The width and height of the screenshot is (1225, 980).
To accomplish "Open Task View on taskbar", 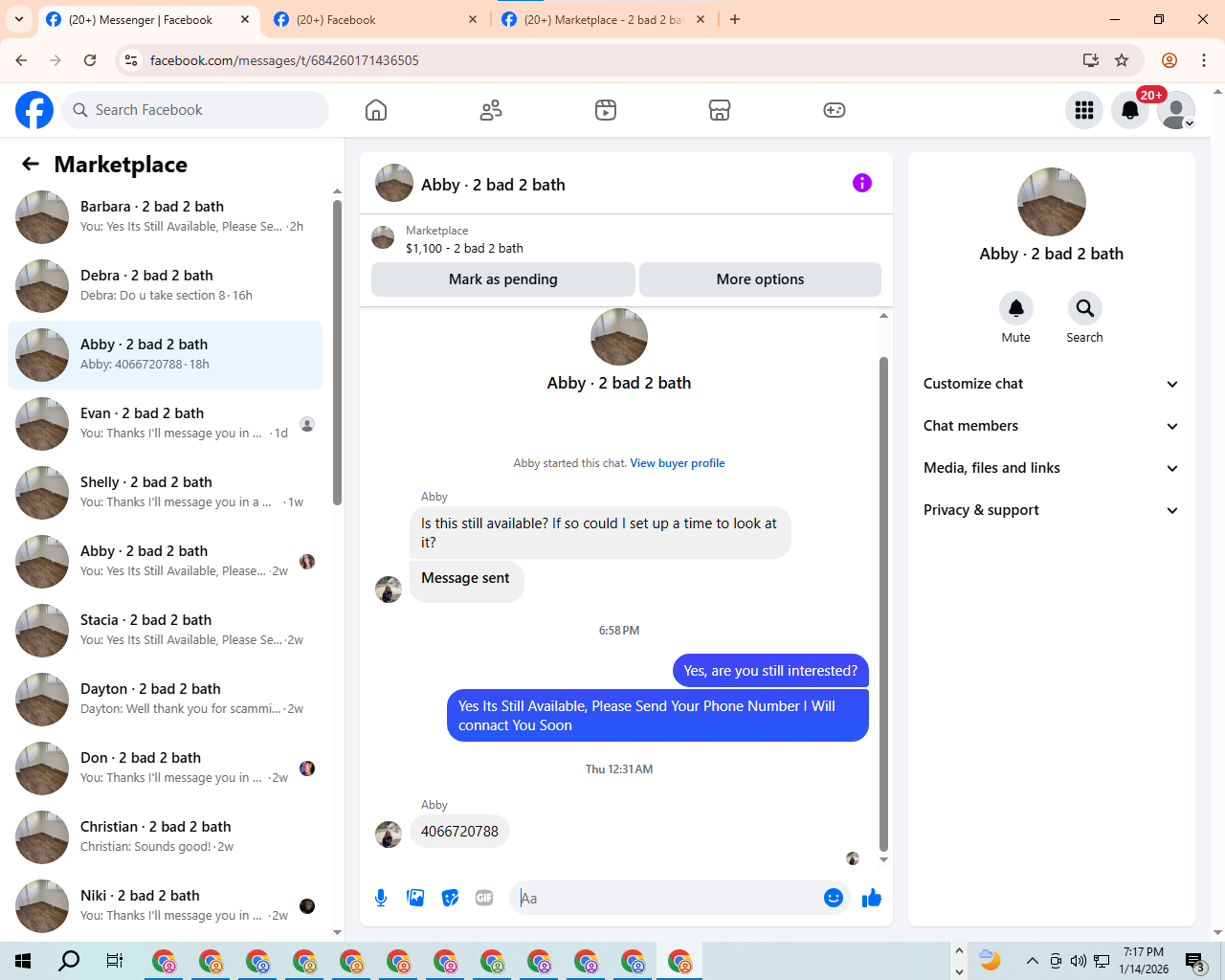I will tap(115, 961).
